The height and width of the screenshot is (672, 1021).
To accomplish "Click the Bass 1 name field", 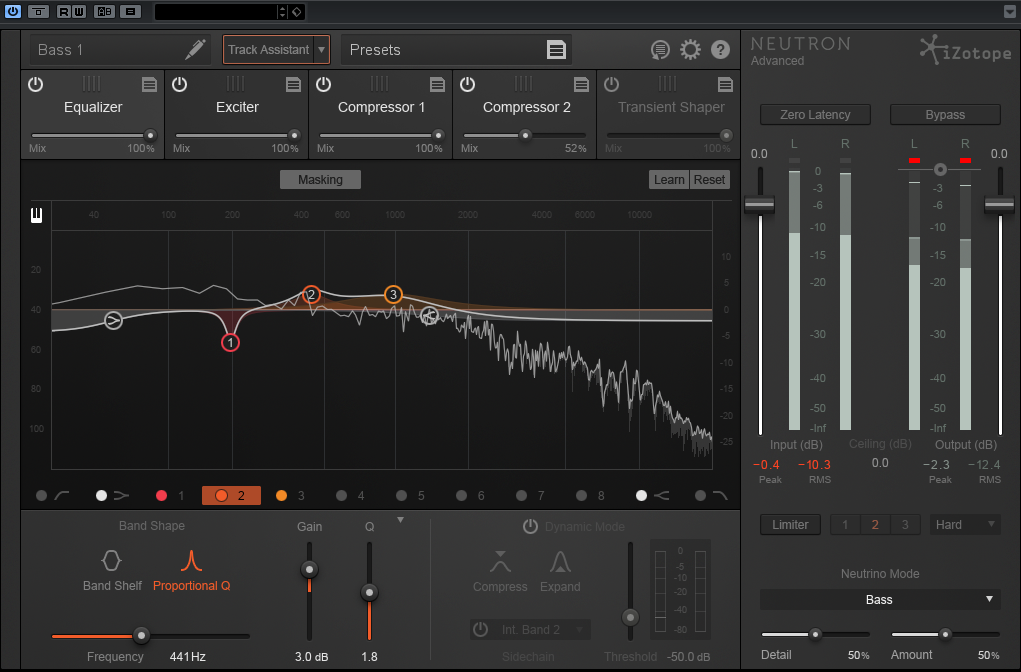I will [120, 49].
